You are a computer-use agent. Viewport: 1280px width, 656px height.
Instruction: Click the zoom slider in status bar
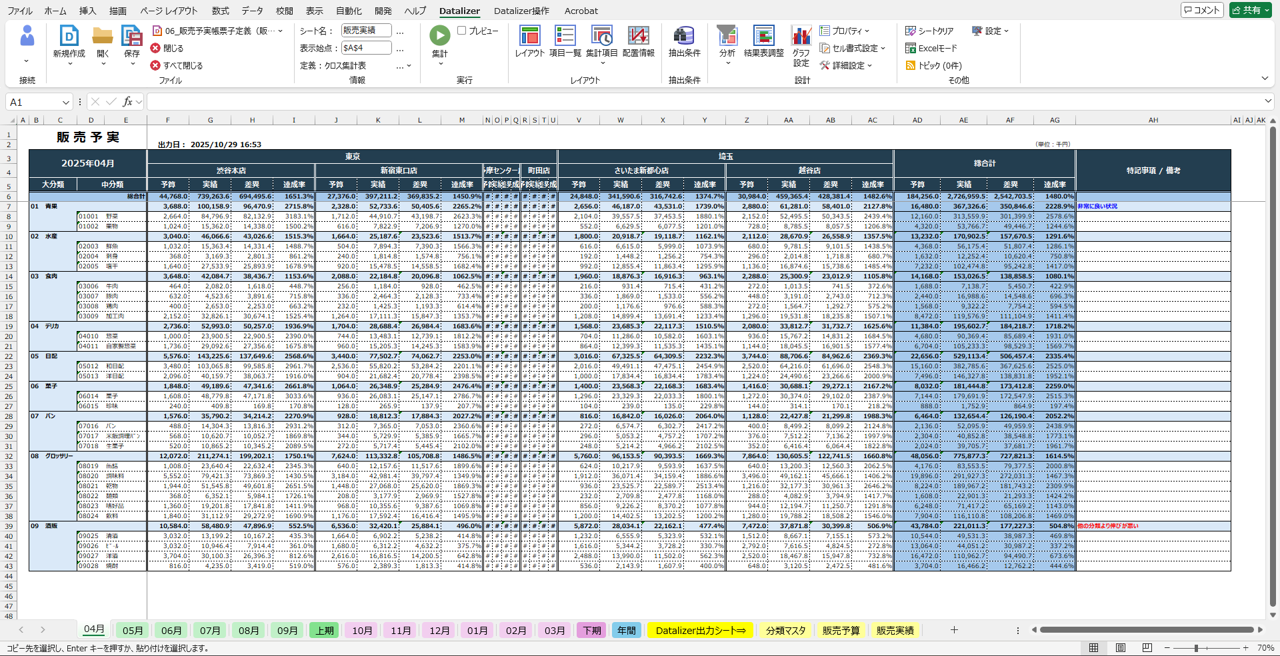[1197, 648]
